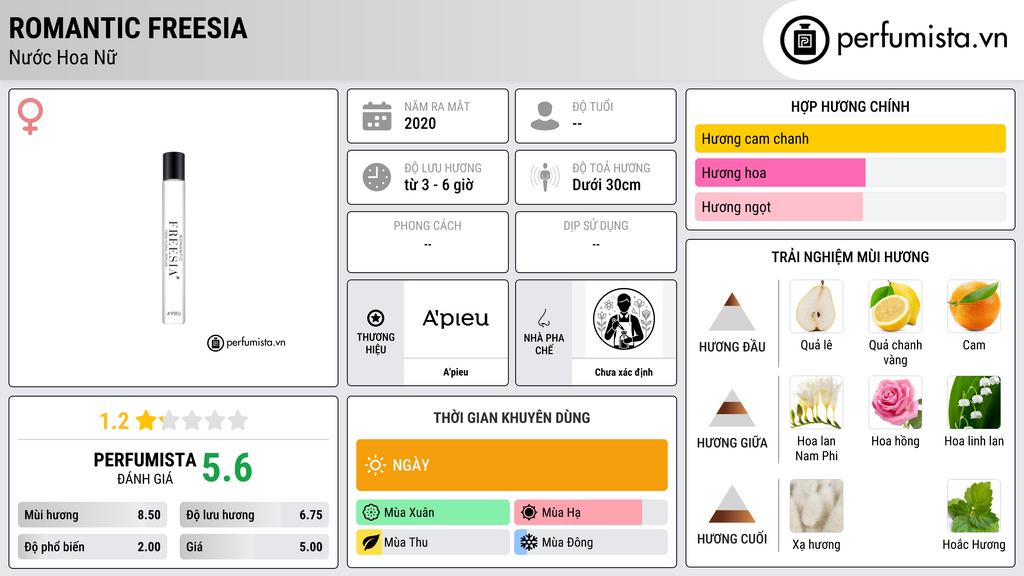The width and height of the screenshot is (1024, 576).
Task: Click the sillage value Dưới 30cm
Action: click(x=607, y=185)
